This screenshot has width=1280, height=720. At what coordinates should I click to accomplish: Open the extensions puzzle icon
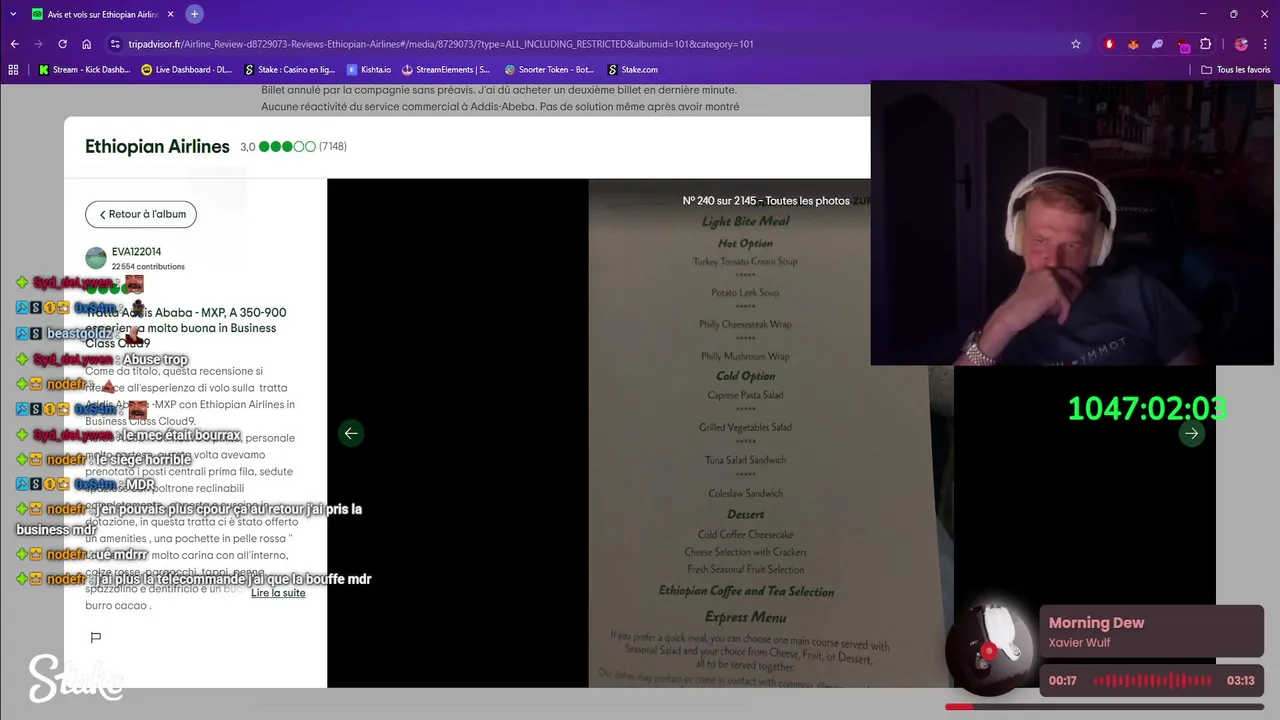click(1205, 44)
